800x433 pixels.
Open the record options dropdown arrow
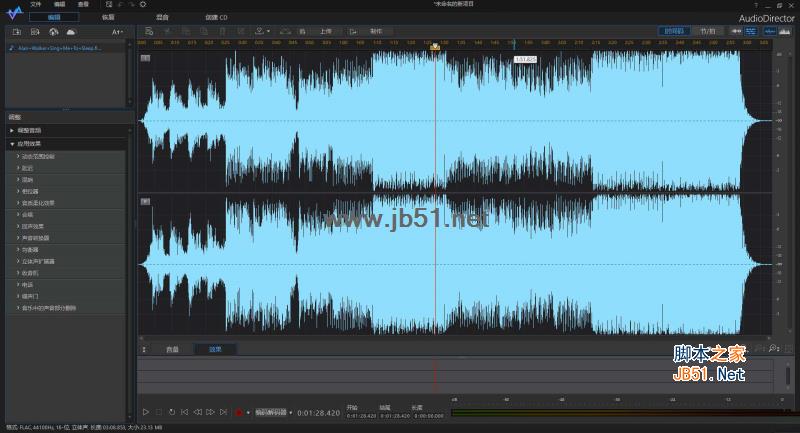[x=248, y=412]
